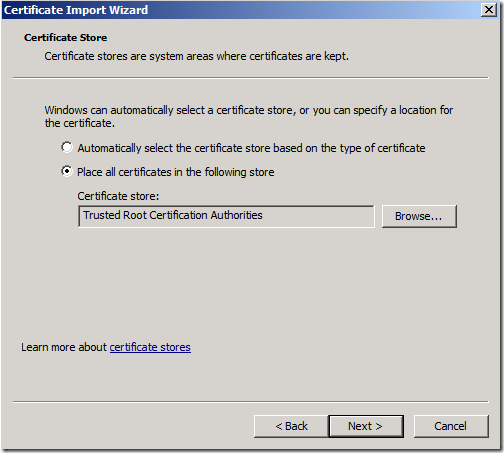504x453 pixels.
Task: Choose the 'Place all certificates' radio button
Action: [67, 171]
